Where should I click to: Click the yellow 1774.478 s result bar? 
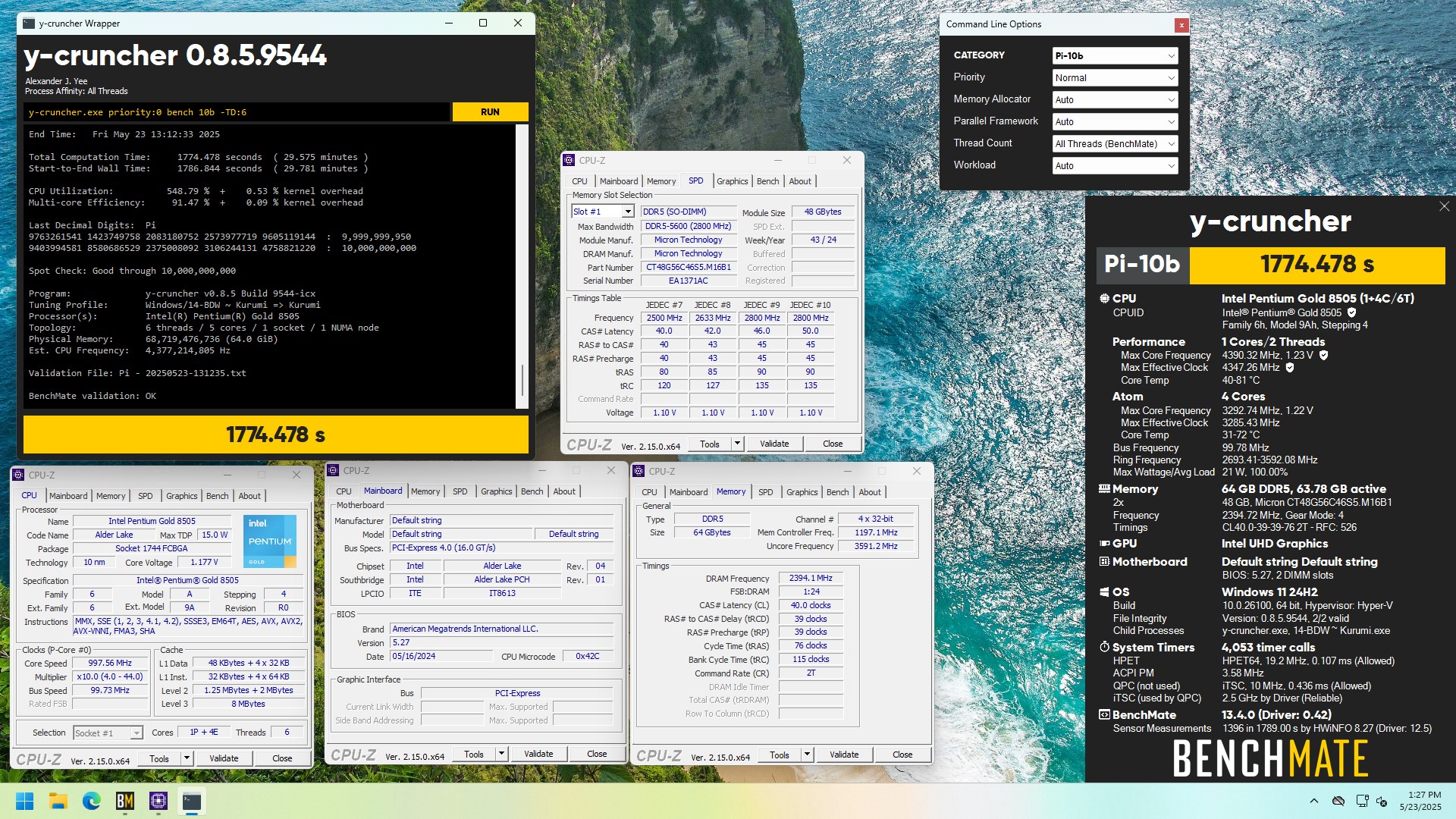276,435
